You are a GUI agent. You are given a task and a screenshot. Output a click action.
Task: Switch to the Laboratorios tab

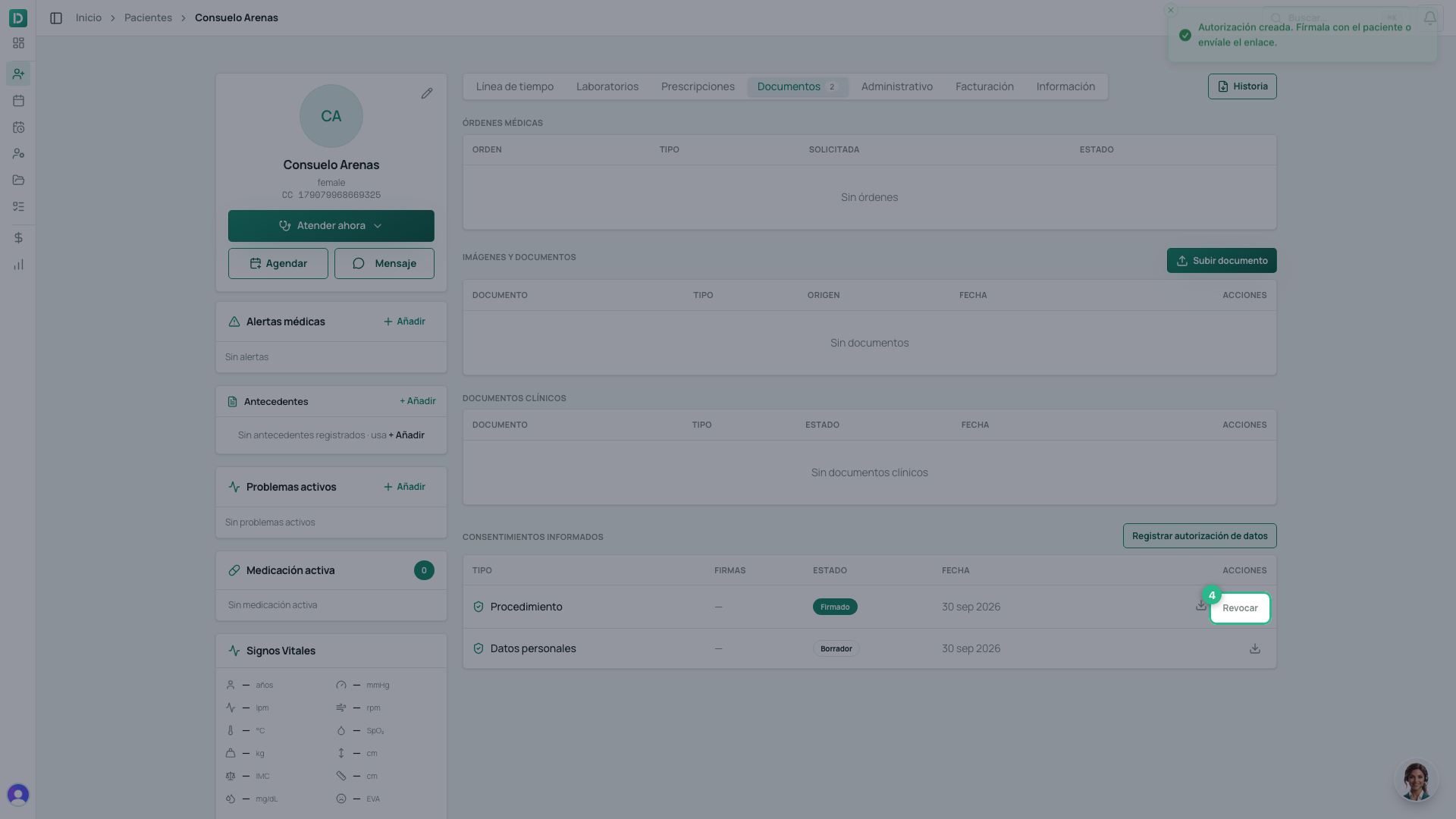[x=607, y=87]
